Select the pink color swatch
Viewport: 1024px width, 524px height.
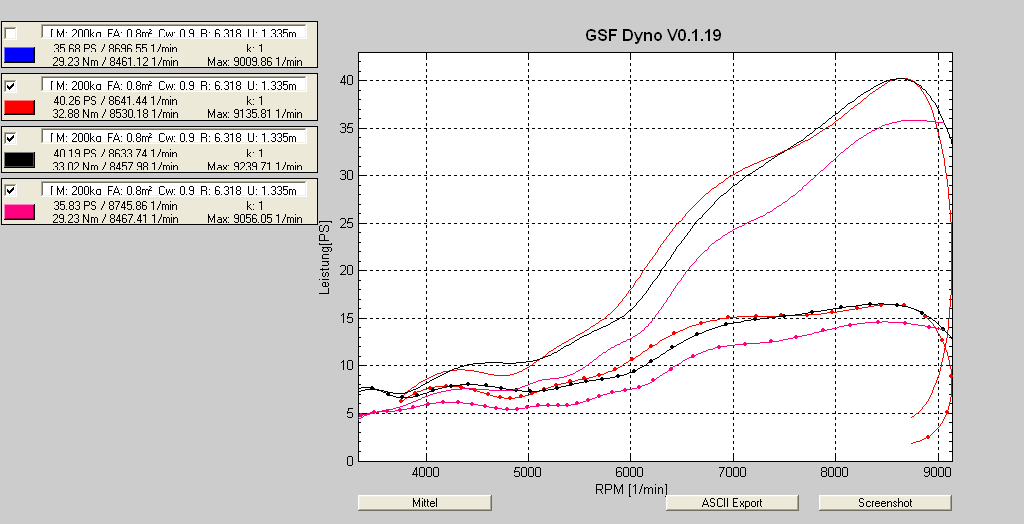click(x=21, y=211)
